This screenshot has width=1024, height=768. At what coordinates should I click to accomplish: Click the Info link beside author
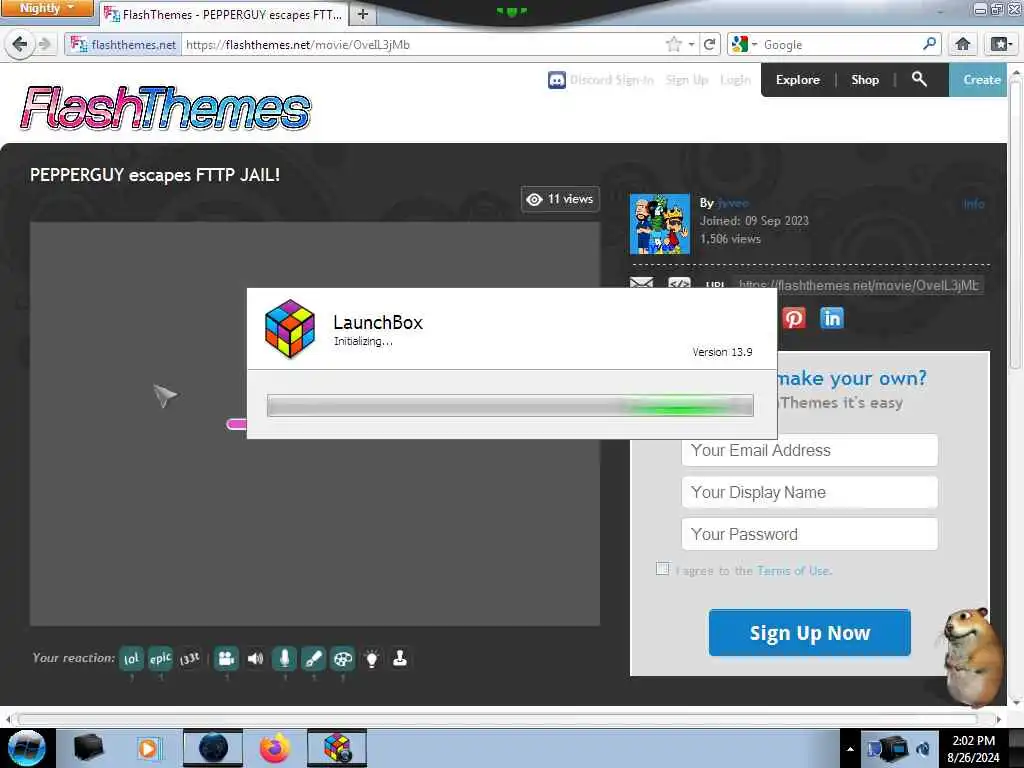(x=974, y=204)
